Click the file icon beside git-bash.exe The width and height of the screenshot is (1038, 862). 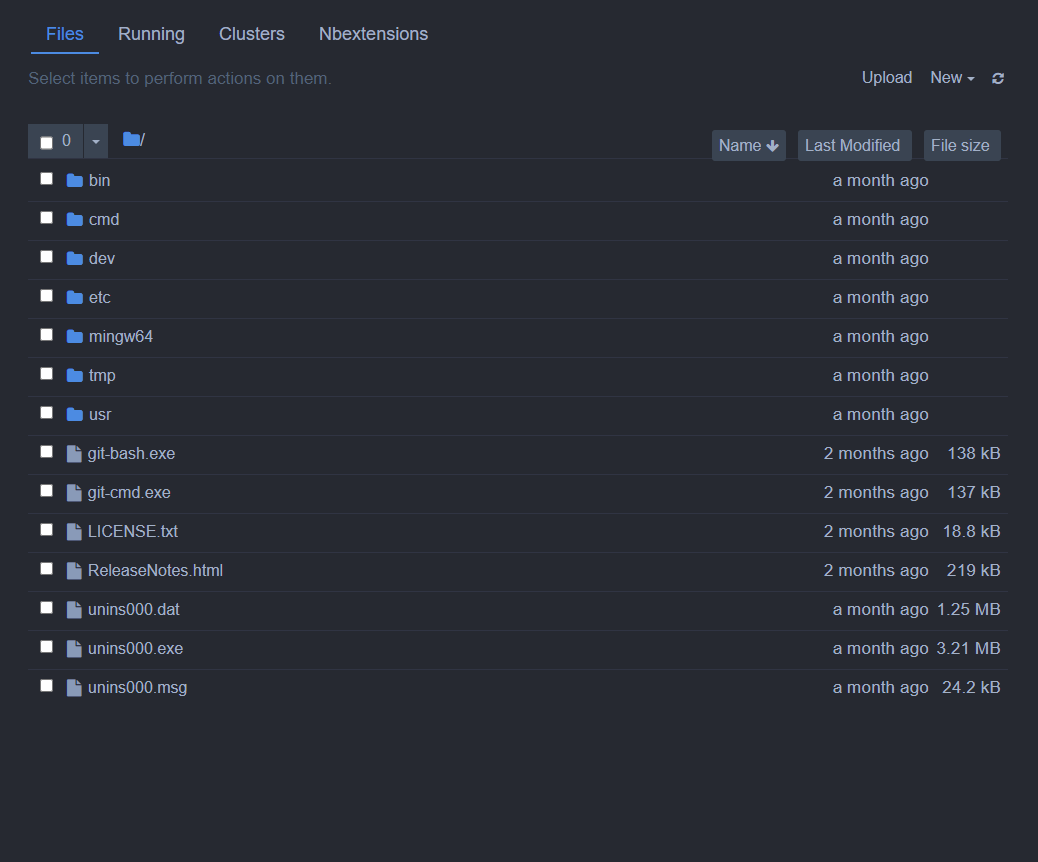[74, 452]
